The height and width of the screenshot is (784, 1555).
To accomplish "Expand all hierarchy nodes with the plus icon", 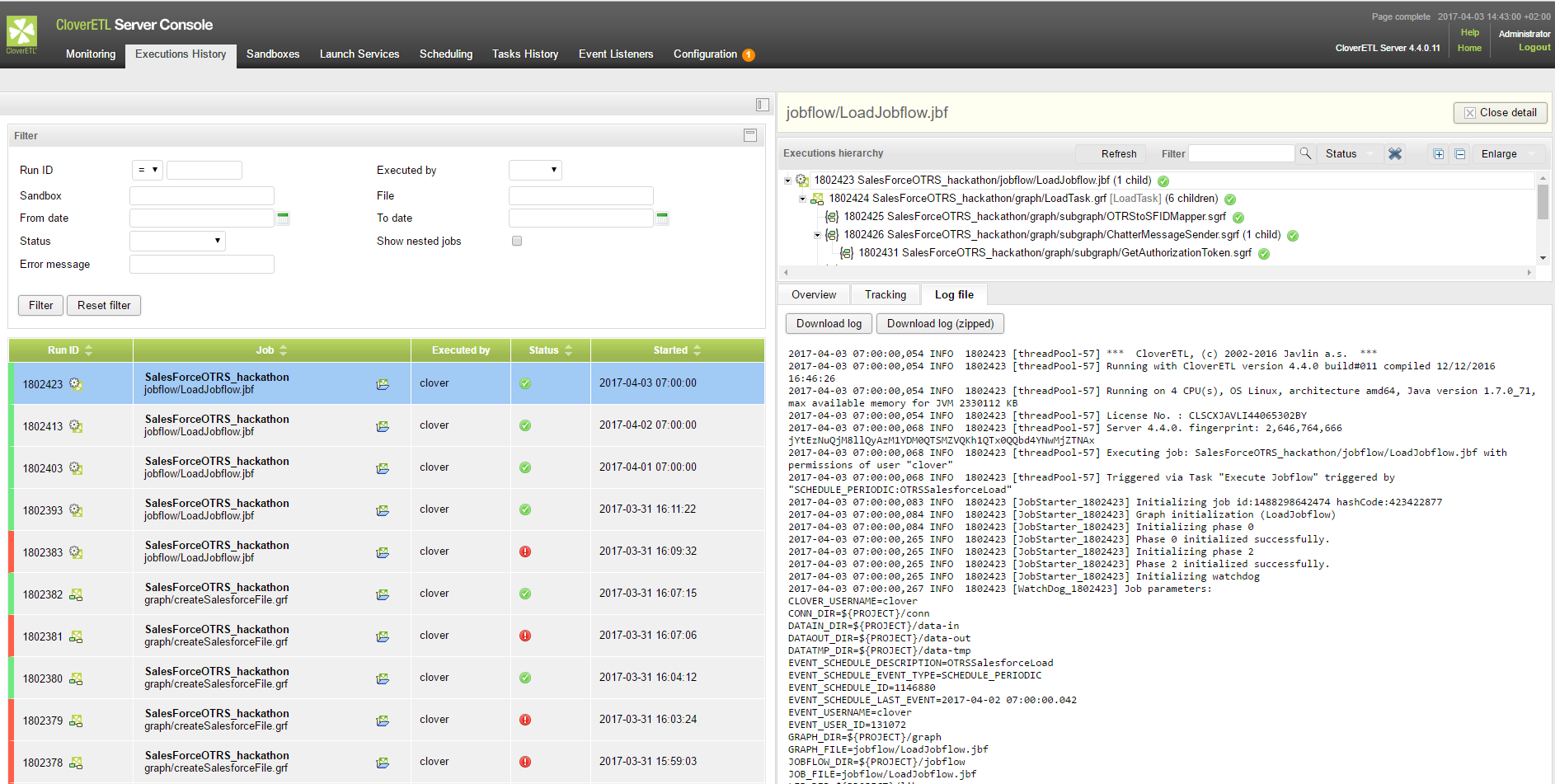I will tap(1438, 153).
